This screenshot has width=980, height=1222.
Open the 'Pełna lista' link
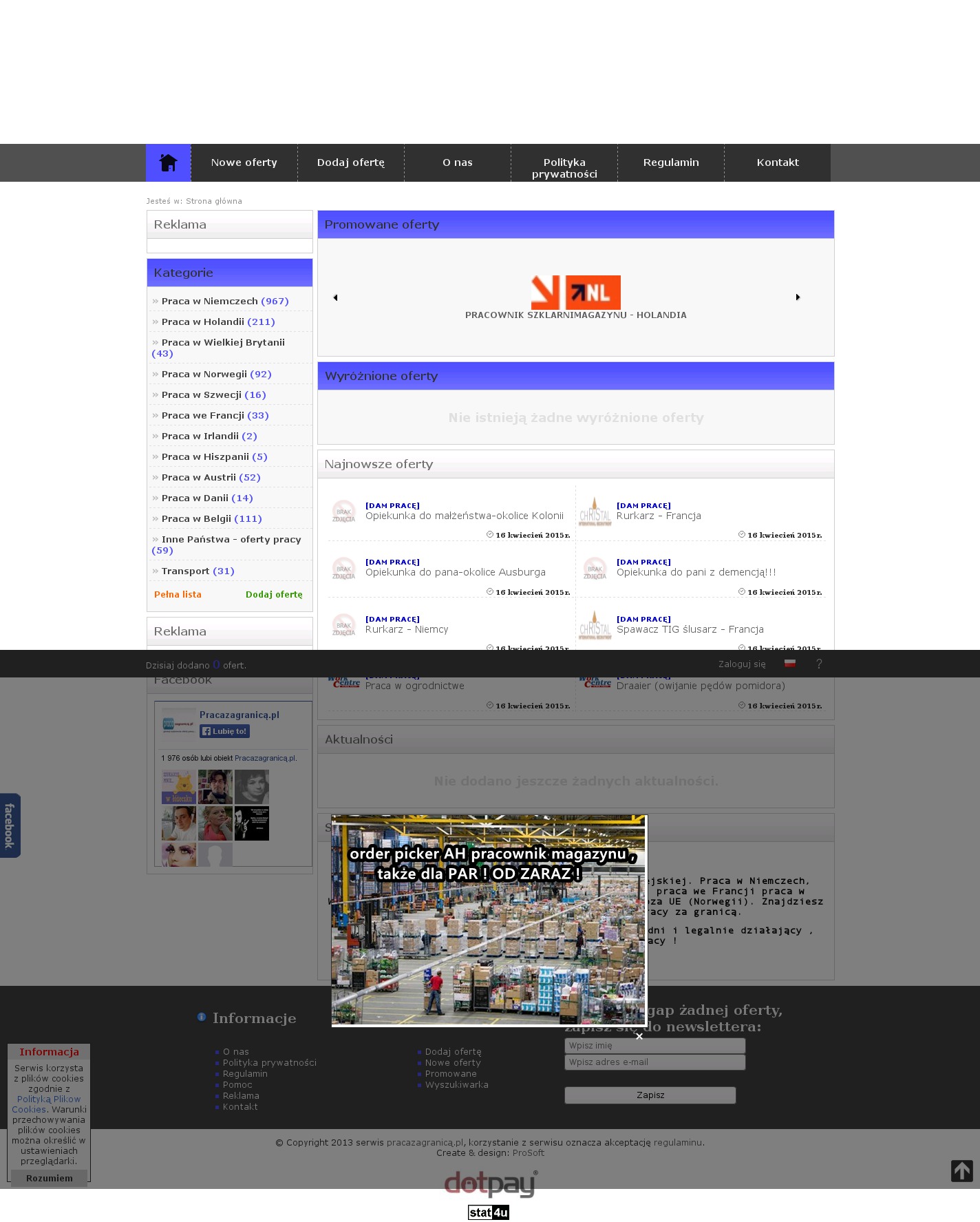178,594
